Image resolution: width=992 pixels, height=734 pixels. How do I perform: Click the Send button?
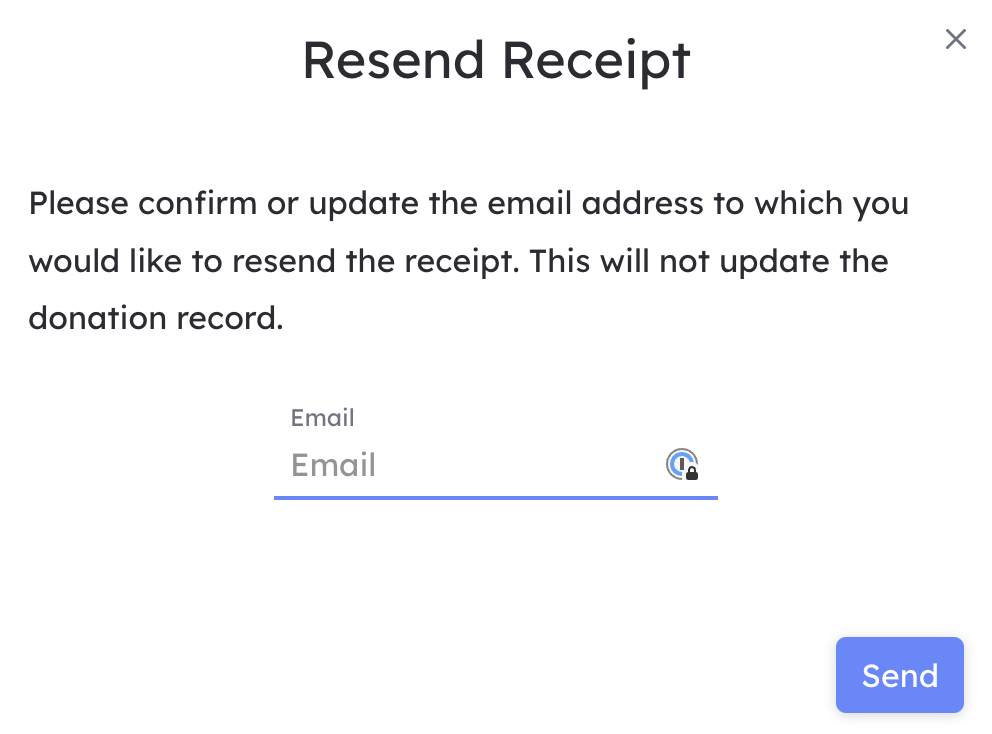point(900,675)
